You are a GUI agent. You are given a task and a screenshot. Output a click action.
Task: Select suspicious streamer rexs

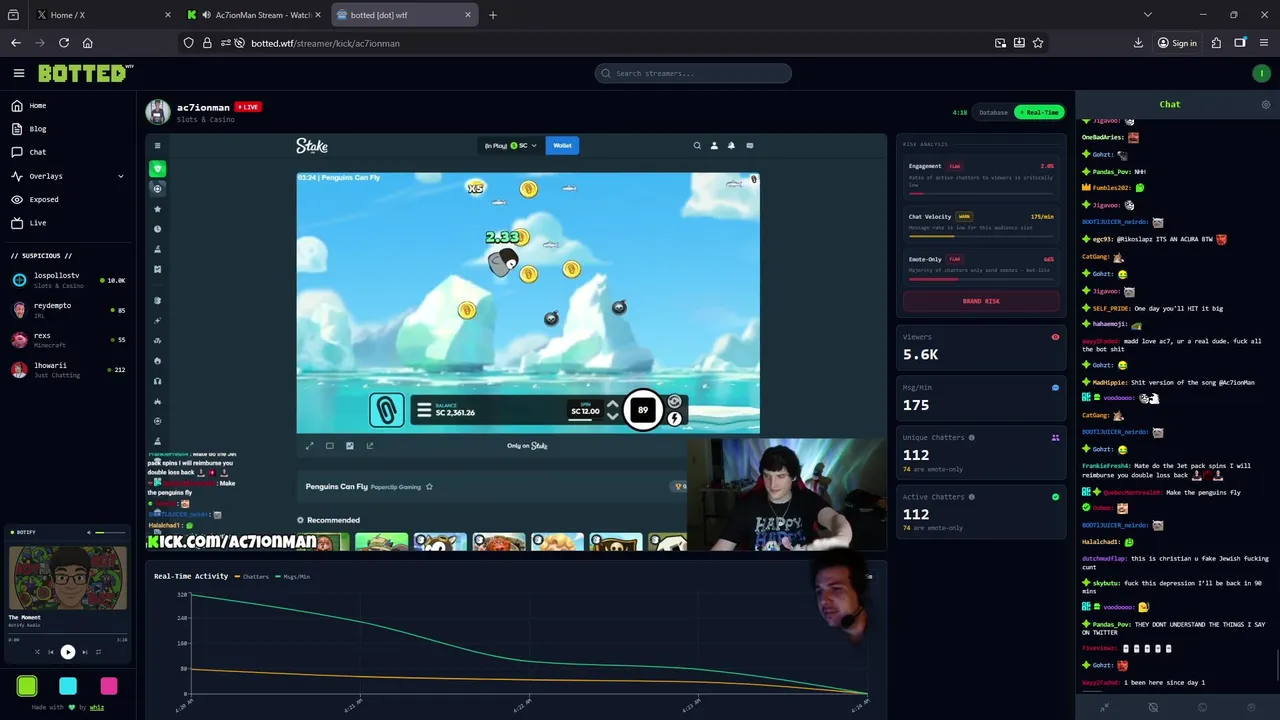(x=68, y=340)
